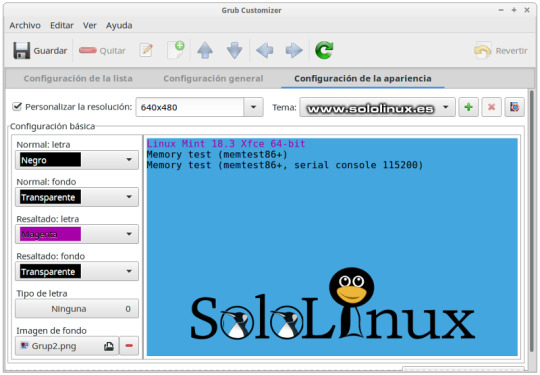Open the Archivo menu
Viewport: 540px width, 375px height.
pyautogui.click(x=25, y=25)
